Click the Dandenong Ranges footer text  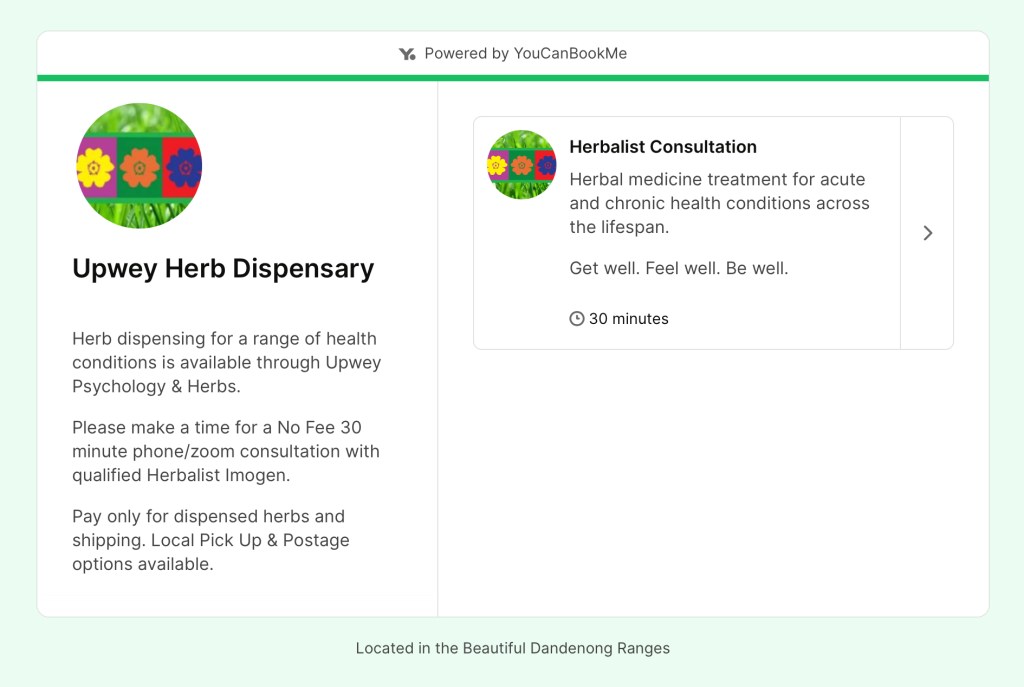512,648
